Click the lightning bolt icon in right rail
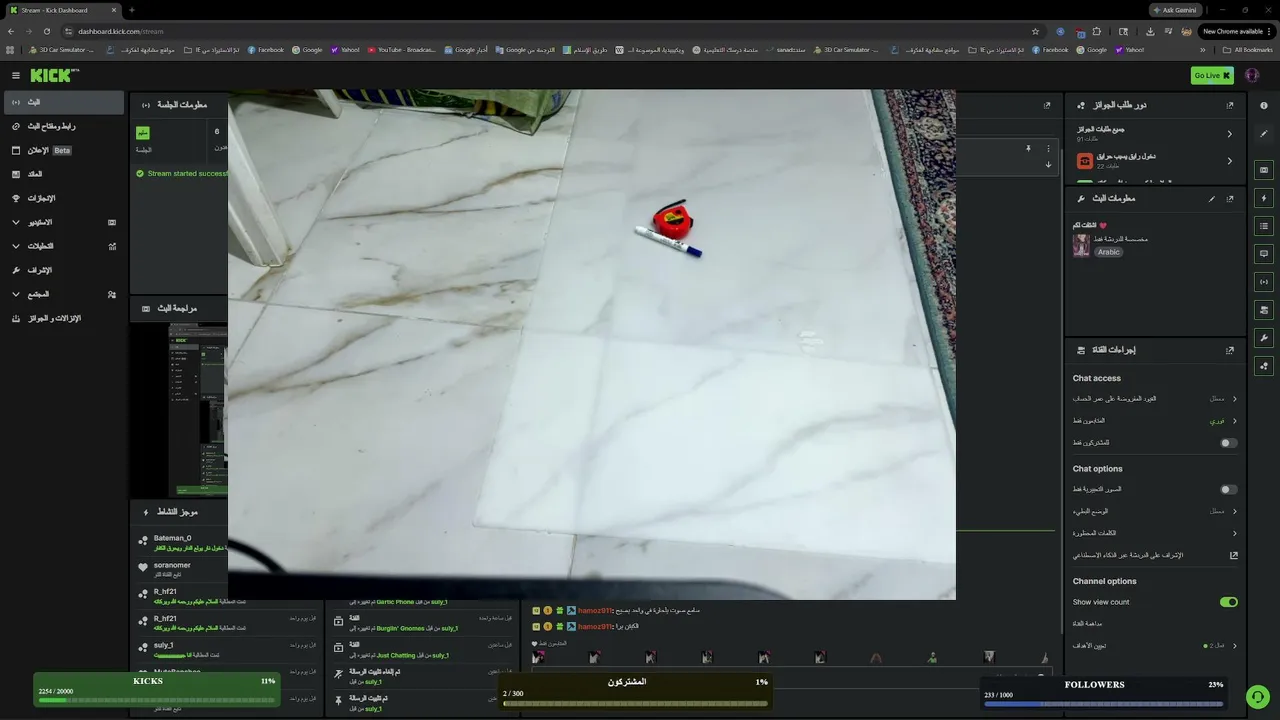The width and height of the screenshot is (1280, 720). click(x=1264, y=198)
